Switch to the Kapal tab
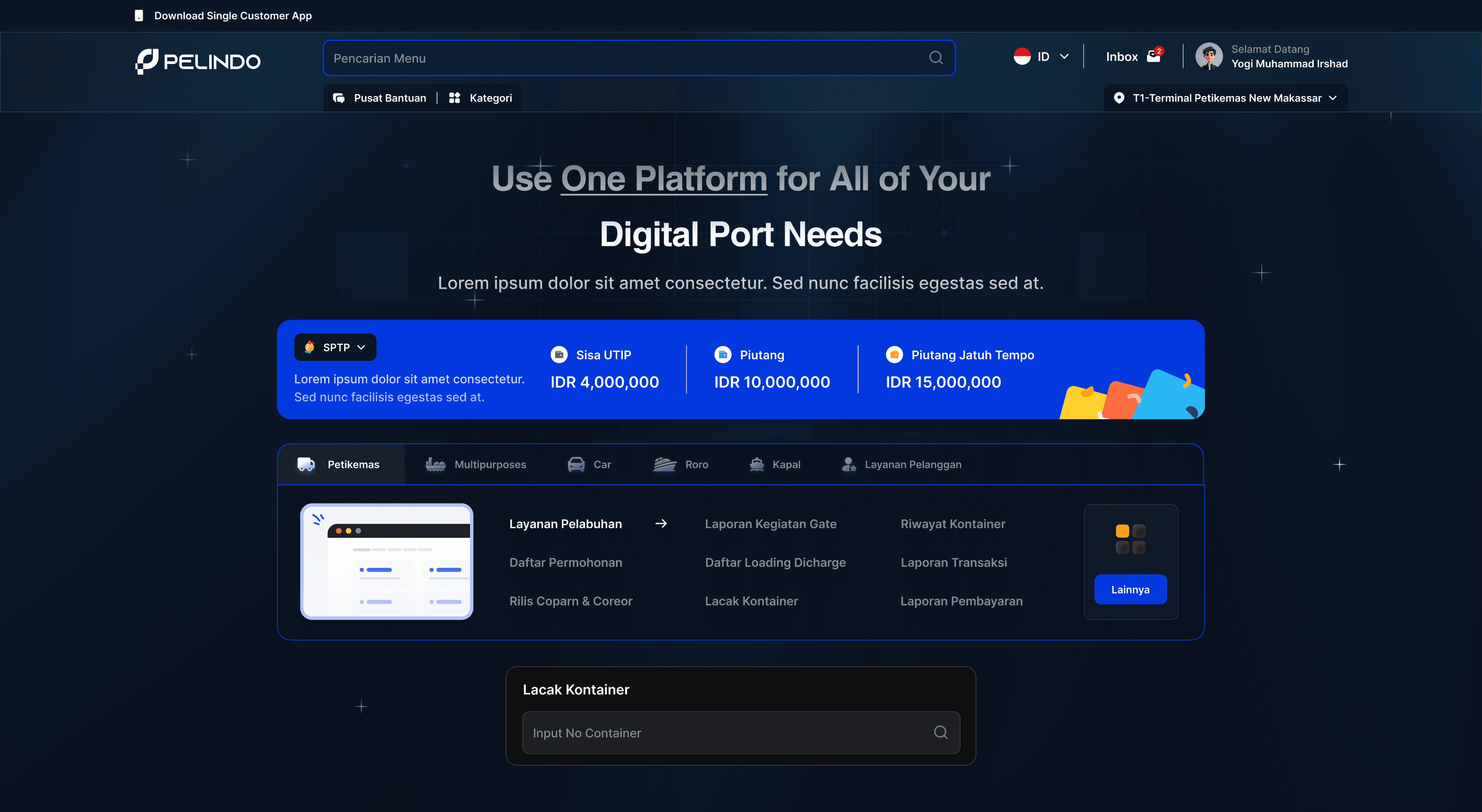 [774, 464]
